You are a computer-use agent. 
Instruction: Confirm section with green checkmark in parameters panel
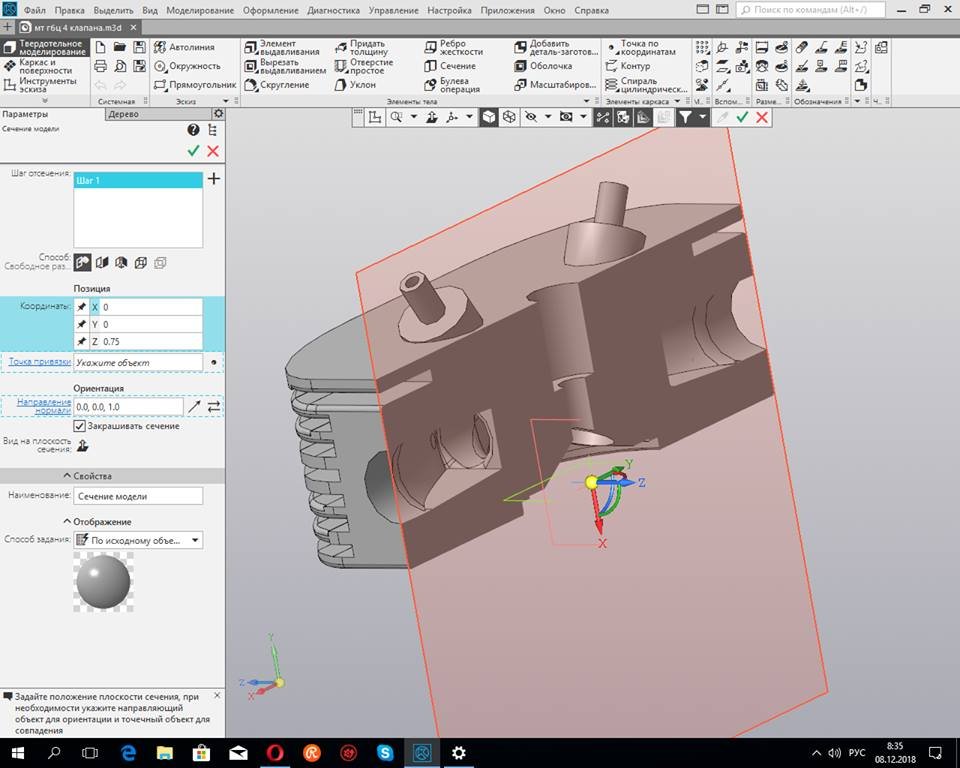coord(193,150)
